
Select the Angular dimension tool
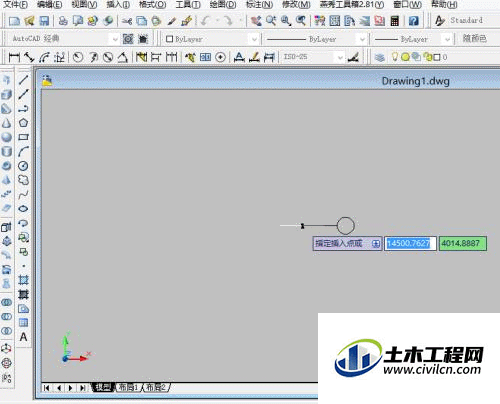[x=123, y=57]
